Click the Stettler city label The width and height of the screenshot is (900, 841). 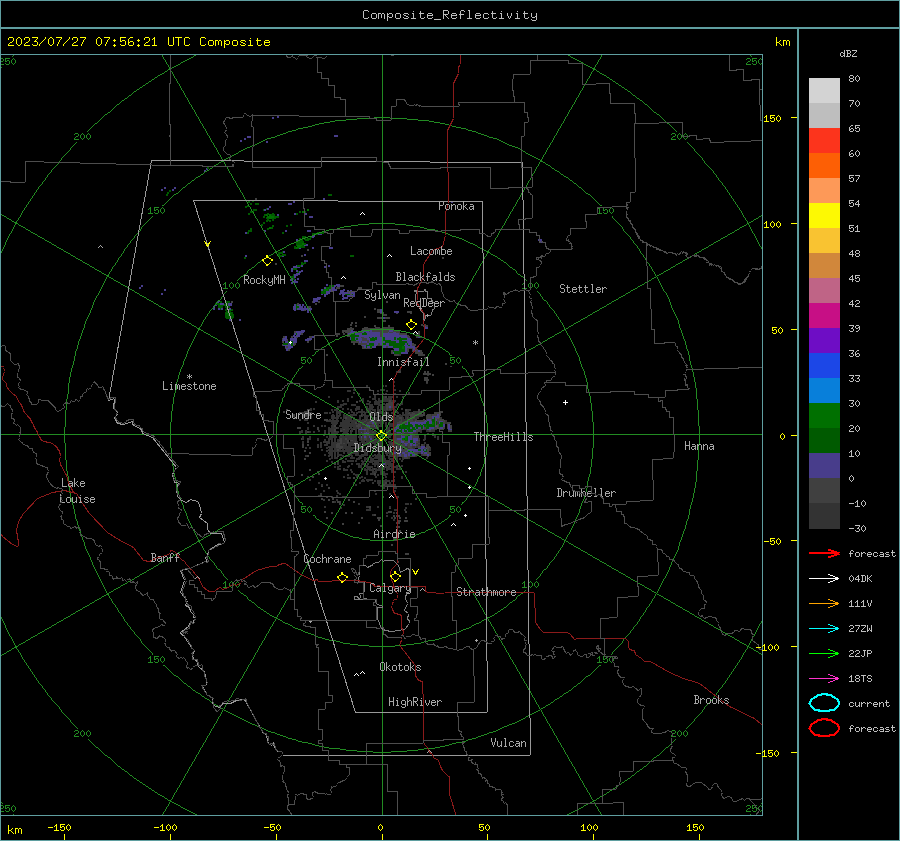tap(583, 289)
